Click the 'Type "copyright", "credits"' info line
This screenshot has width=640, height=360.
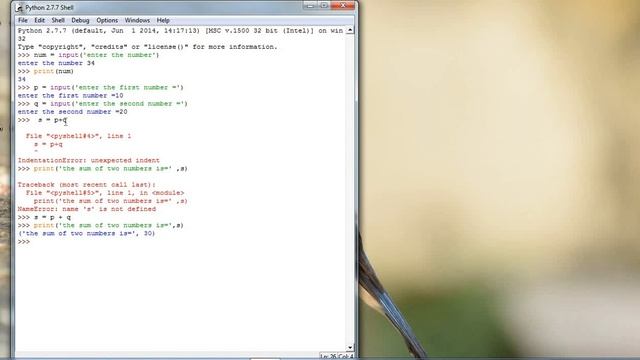click(x=147, y=47)
